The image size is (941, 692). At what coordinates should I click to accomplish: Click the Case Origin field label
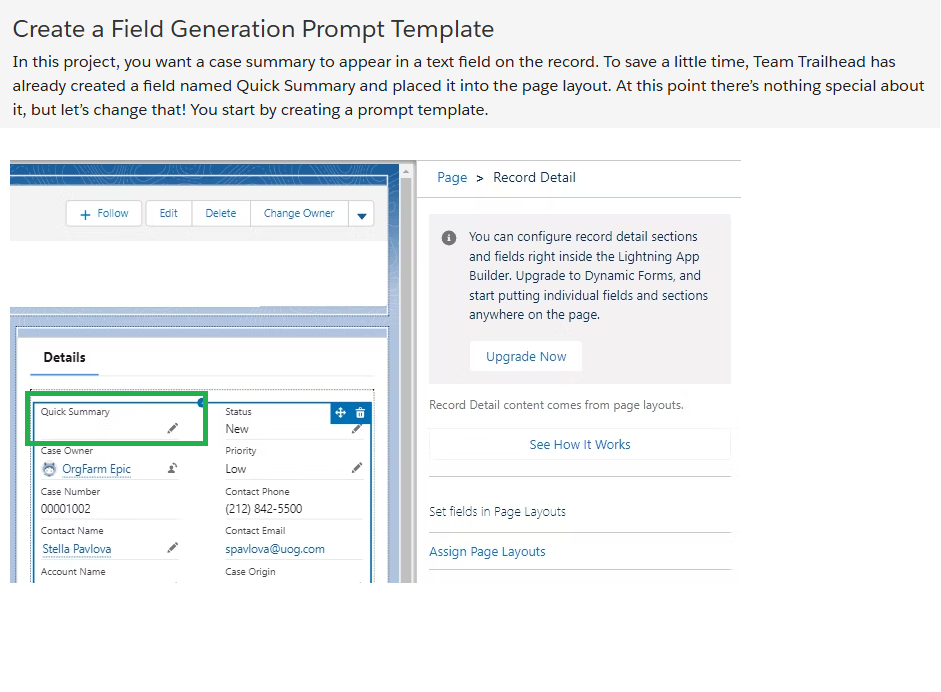pyautogui.click(x=250, y=572)
